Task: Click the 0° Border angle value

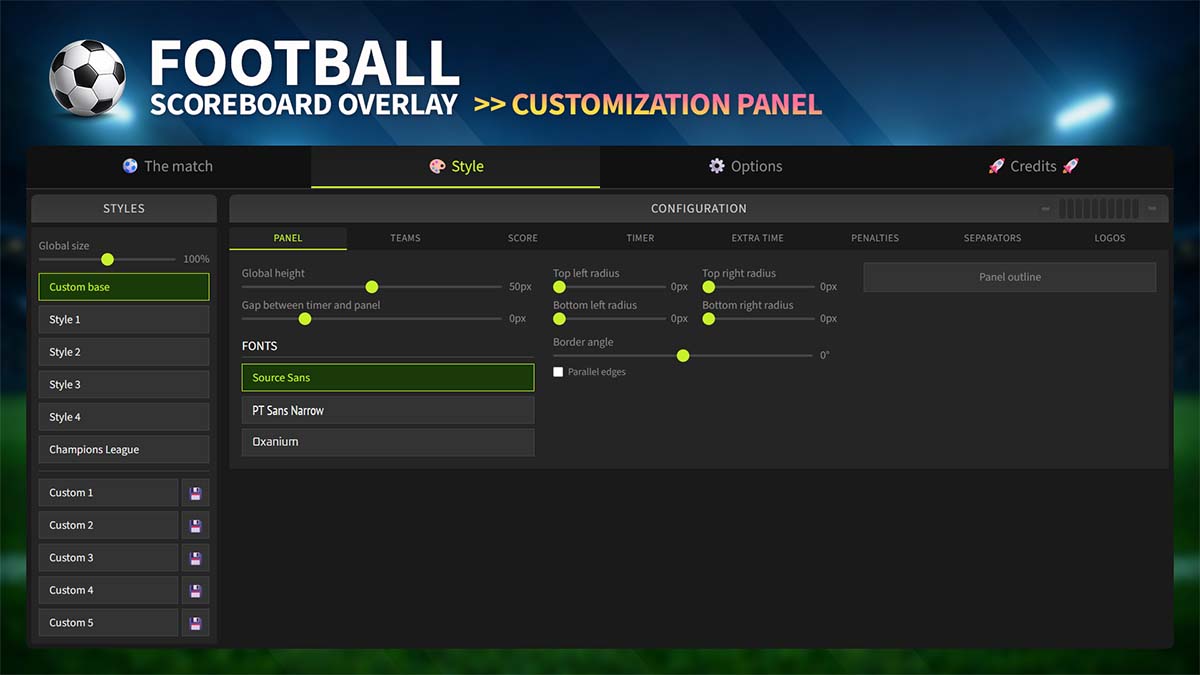Action: 825,355
